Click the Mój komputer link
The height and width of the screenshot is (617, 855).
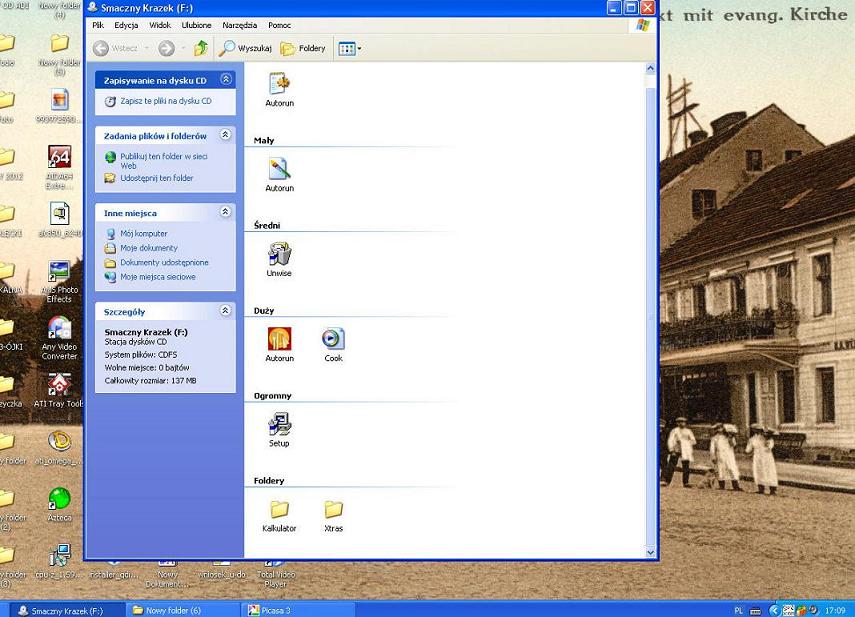pyautogui.click(x=143, y=233)
